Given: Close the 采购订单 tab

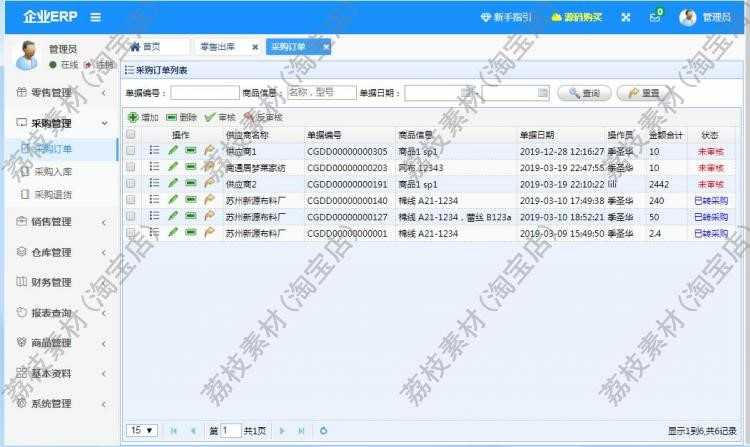Looking at the screenshot, I should coord(326,47).
